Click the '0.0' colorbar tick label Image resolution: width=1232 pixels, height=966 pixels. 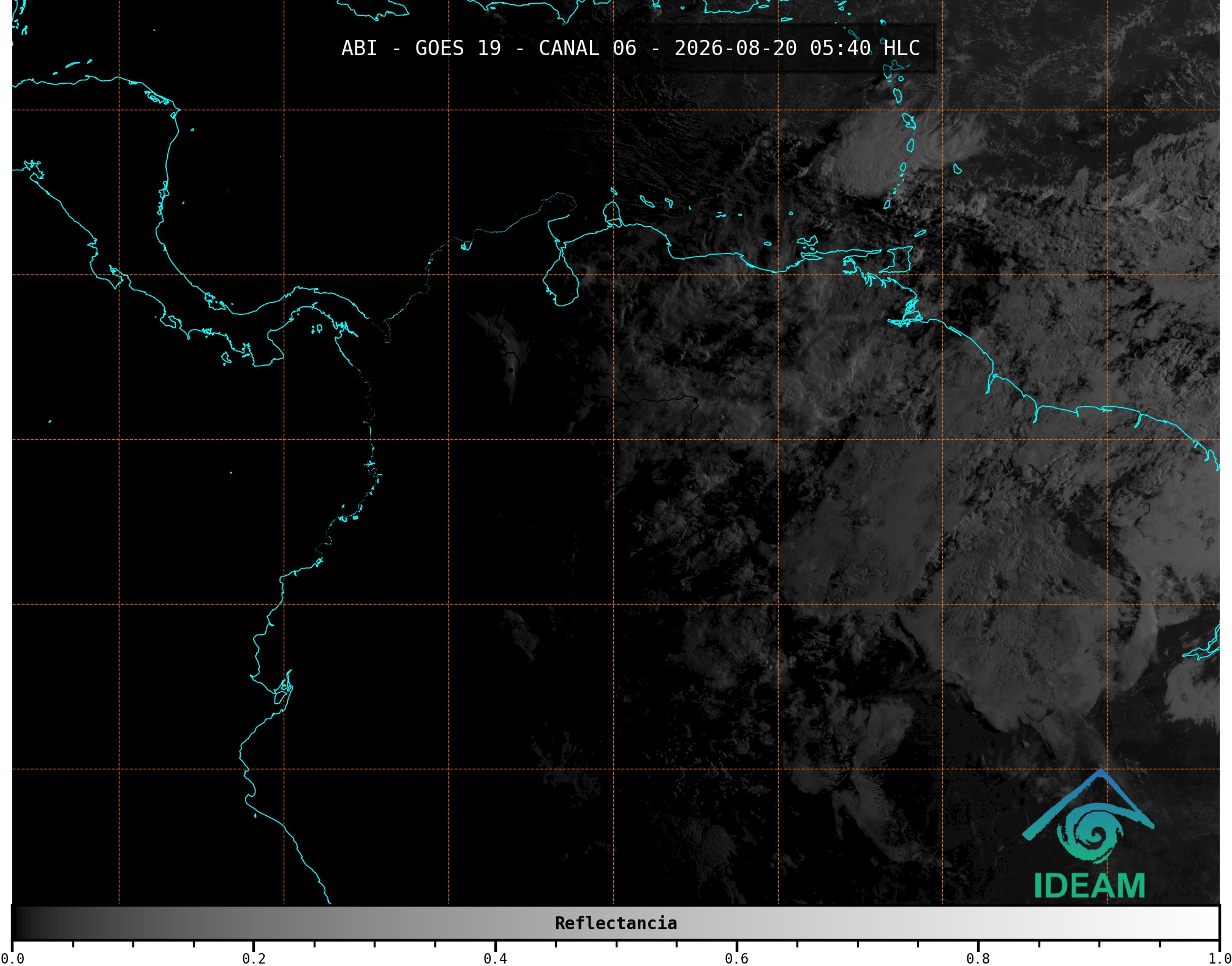(12, 958)
